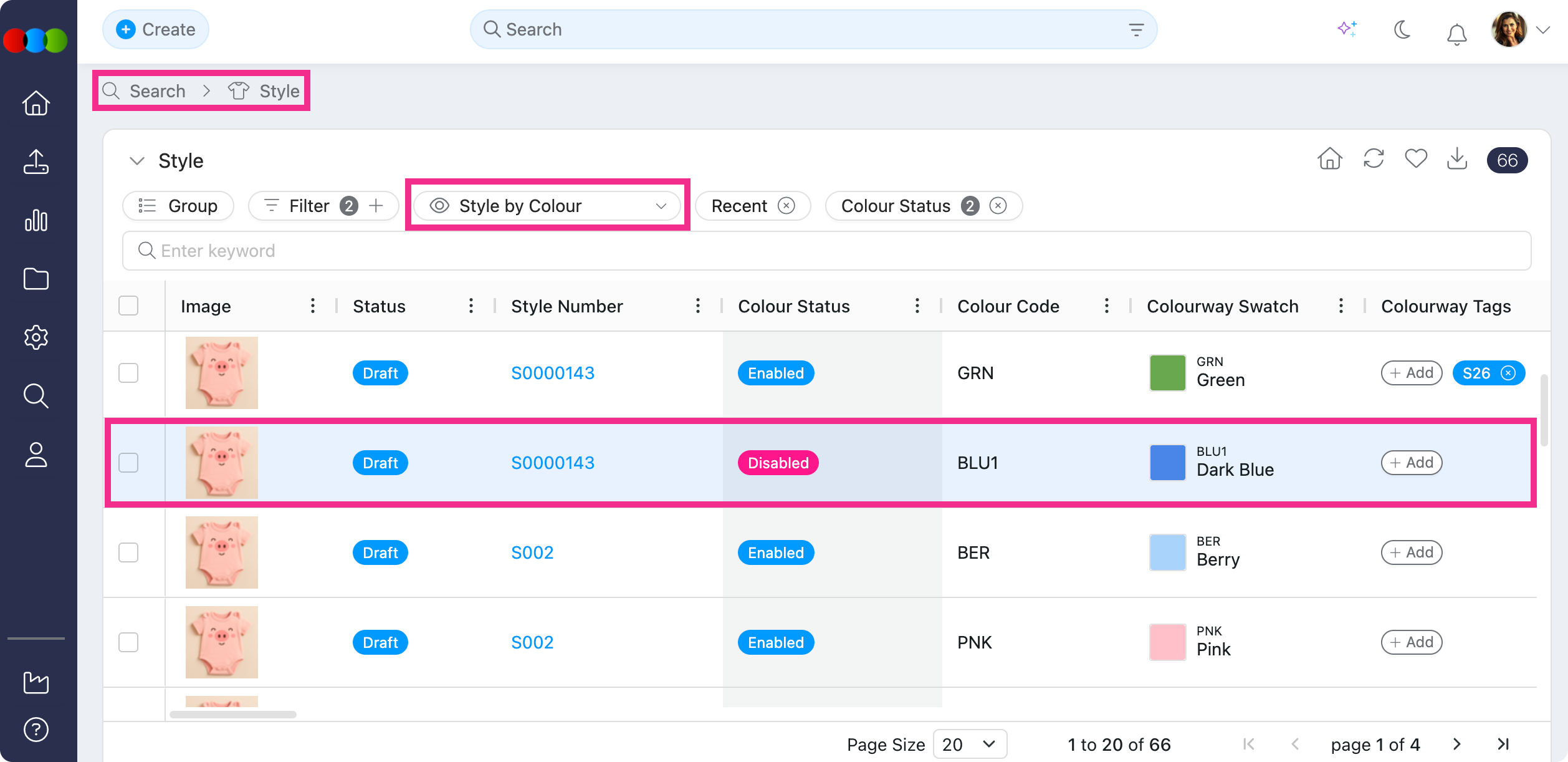Open the bar chart analytics sidebar icon
Image resolution: width=1568 pixels, height=762 pixels.
point(36,220)
